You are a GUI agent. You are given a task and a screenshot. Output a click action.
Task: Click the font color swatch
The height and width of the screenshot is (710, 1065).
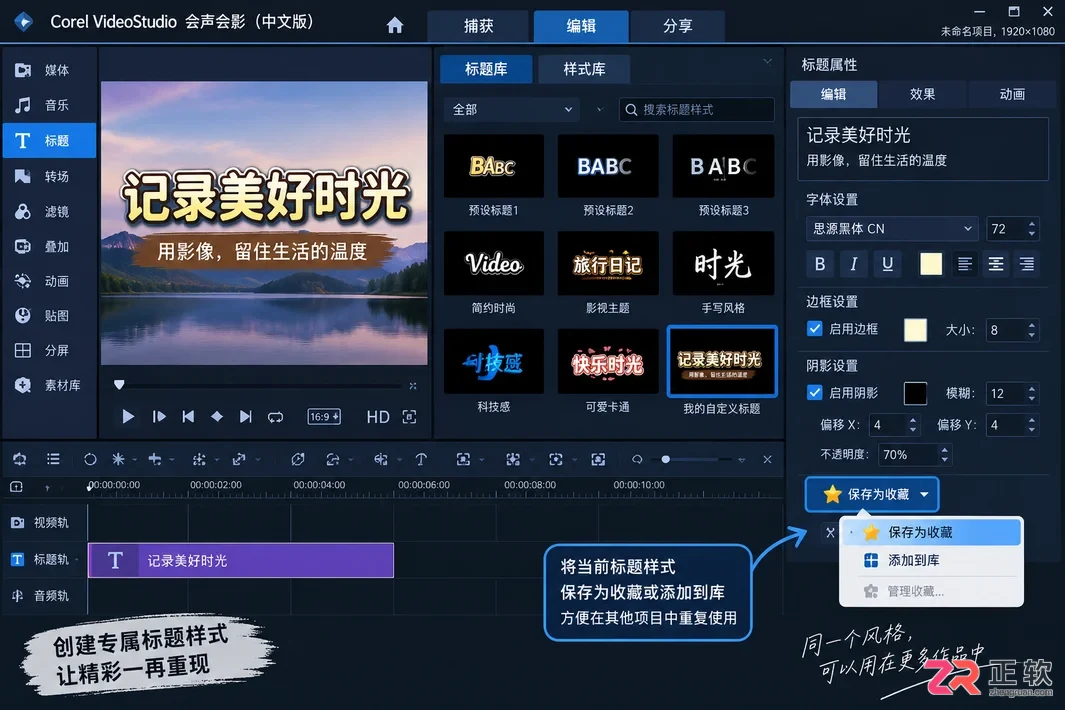931,264
